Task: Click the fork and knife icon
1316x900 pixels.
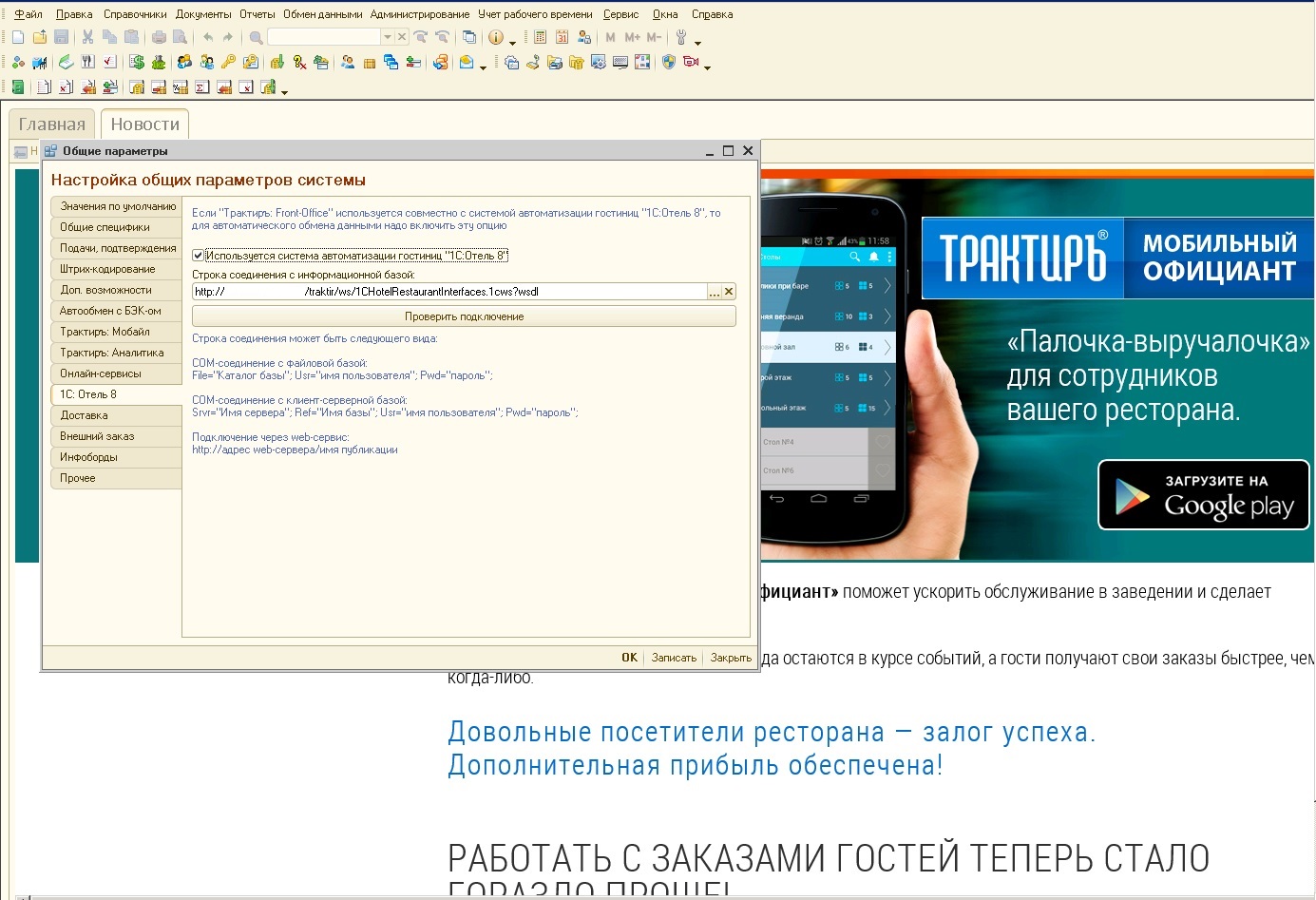Action: [x=87, y=62]
